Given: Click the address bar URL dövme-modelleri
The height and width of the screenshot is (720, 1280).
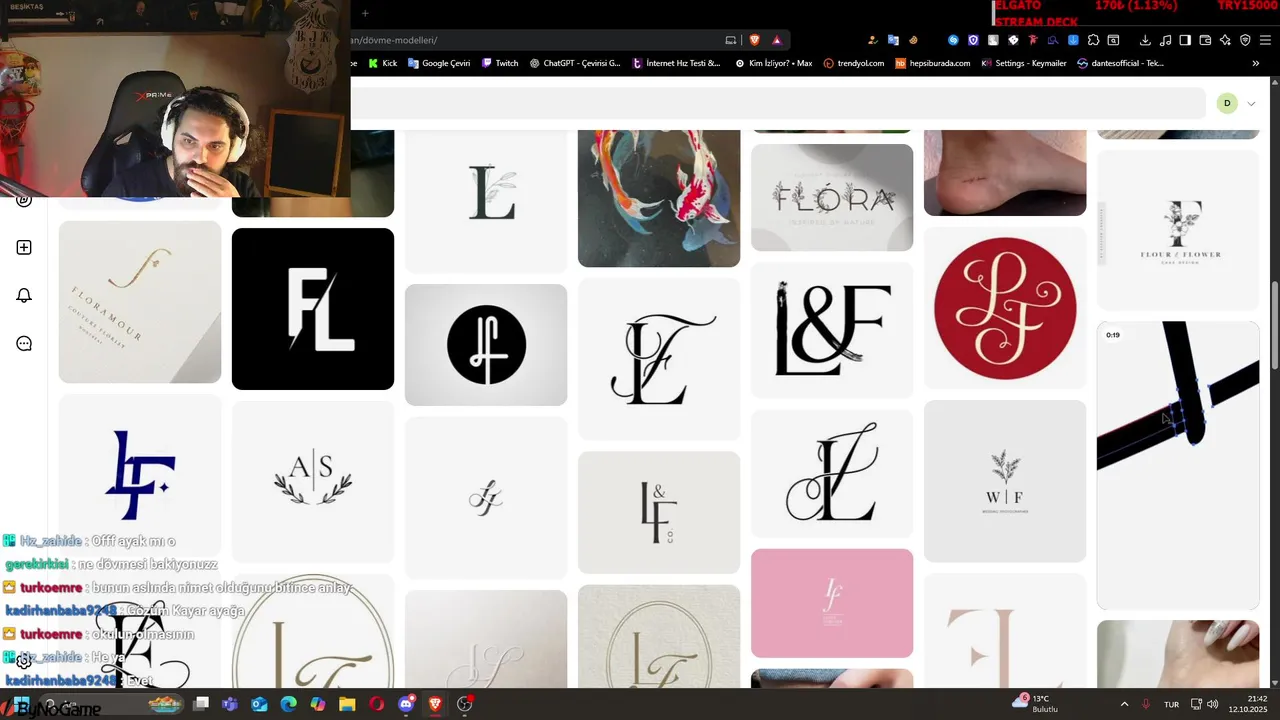Looking at the screenshot, I should coord(395,40).
